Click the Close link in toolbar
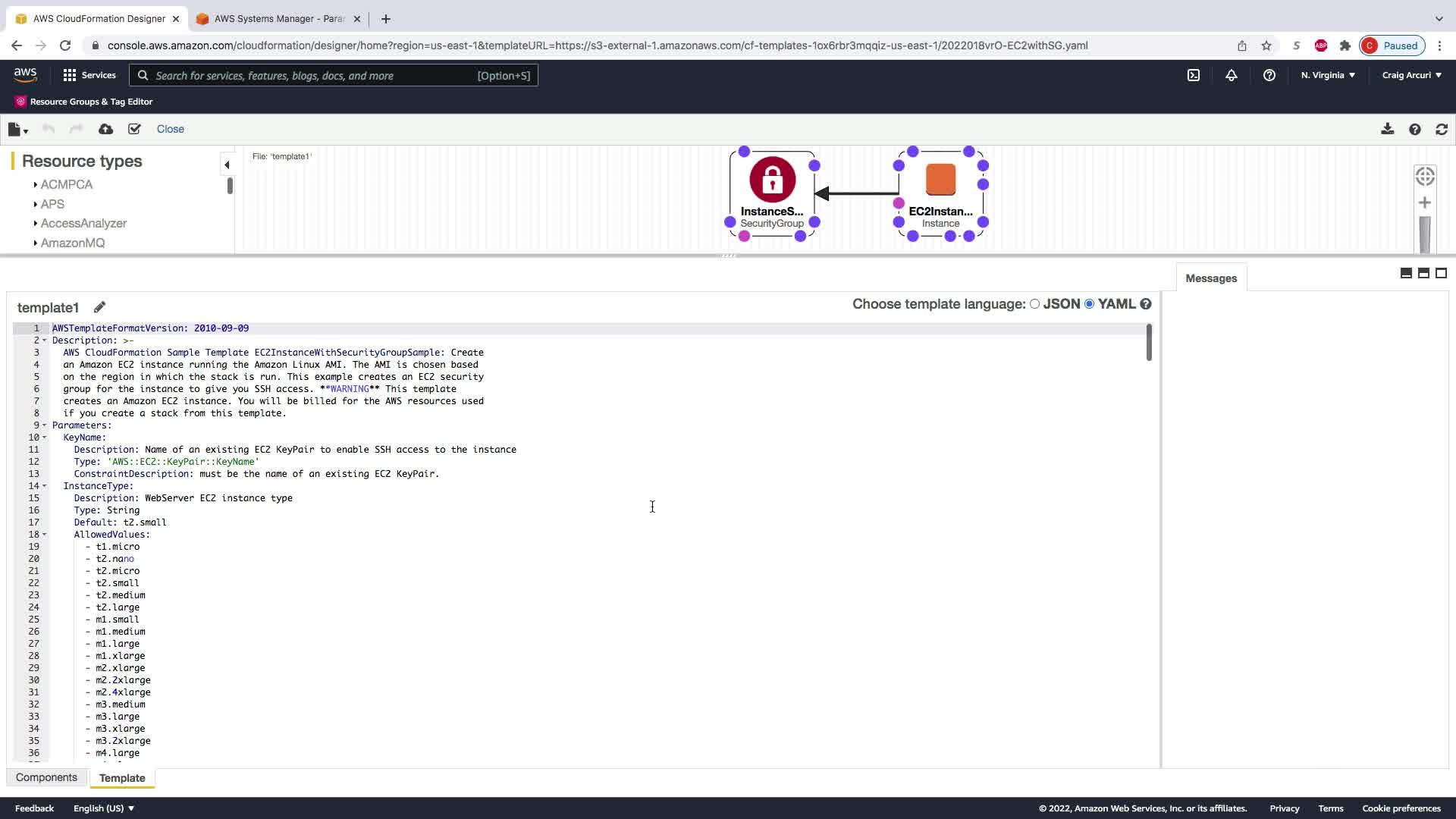This screenshot has width=1456, height=819. (170, 129)
